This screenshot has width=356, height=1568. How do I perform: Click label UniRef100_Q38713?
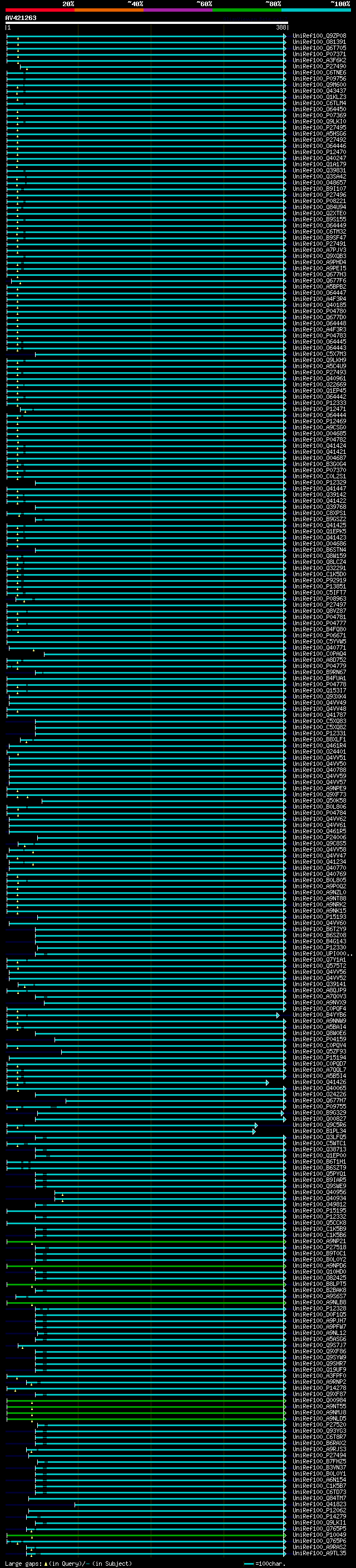click(x=319, y=1149)
